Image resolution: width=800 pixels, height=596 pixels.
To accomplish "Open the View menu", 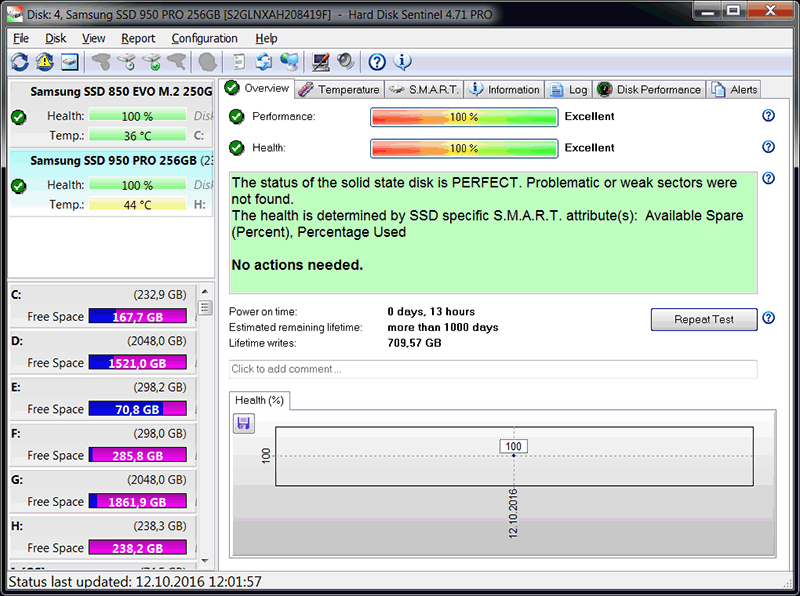I will pos(93,38).
